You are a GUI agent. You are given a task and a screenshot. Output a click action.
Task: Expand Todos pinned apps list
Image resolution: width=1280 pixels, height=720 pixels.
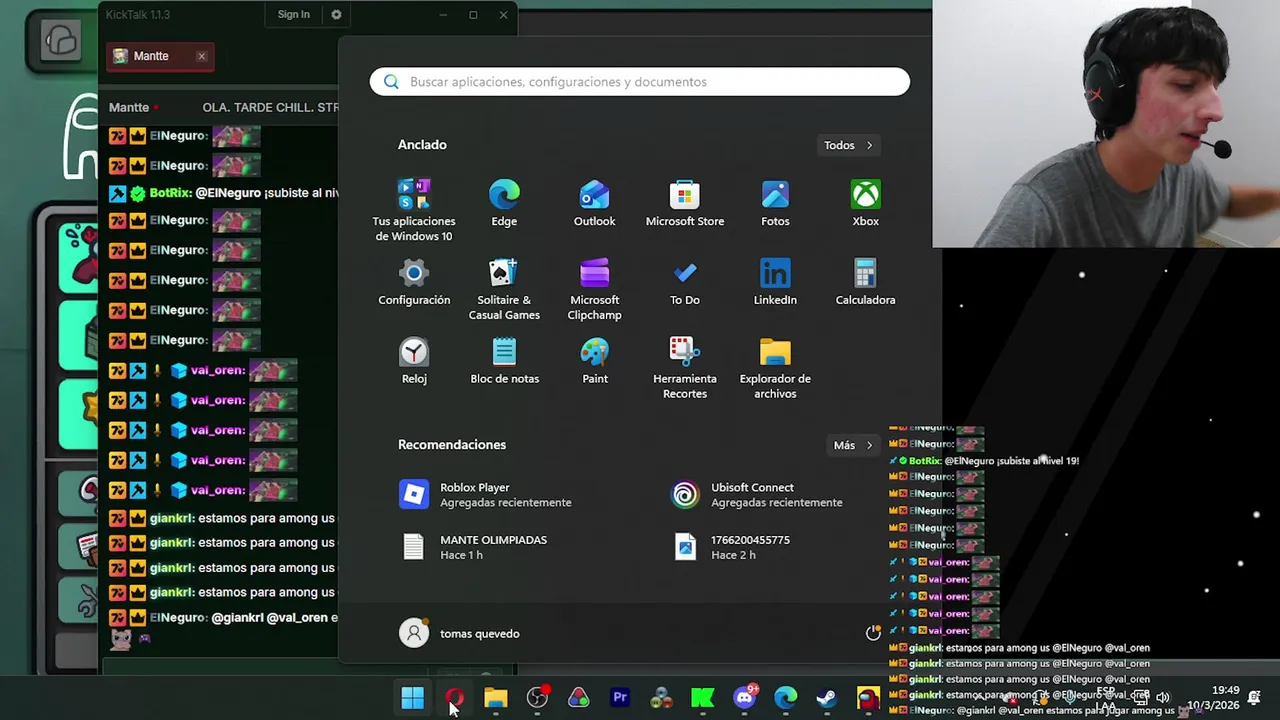pyautogui.click(x=848, y=145)
